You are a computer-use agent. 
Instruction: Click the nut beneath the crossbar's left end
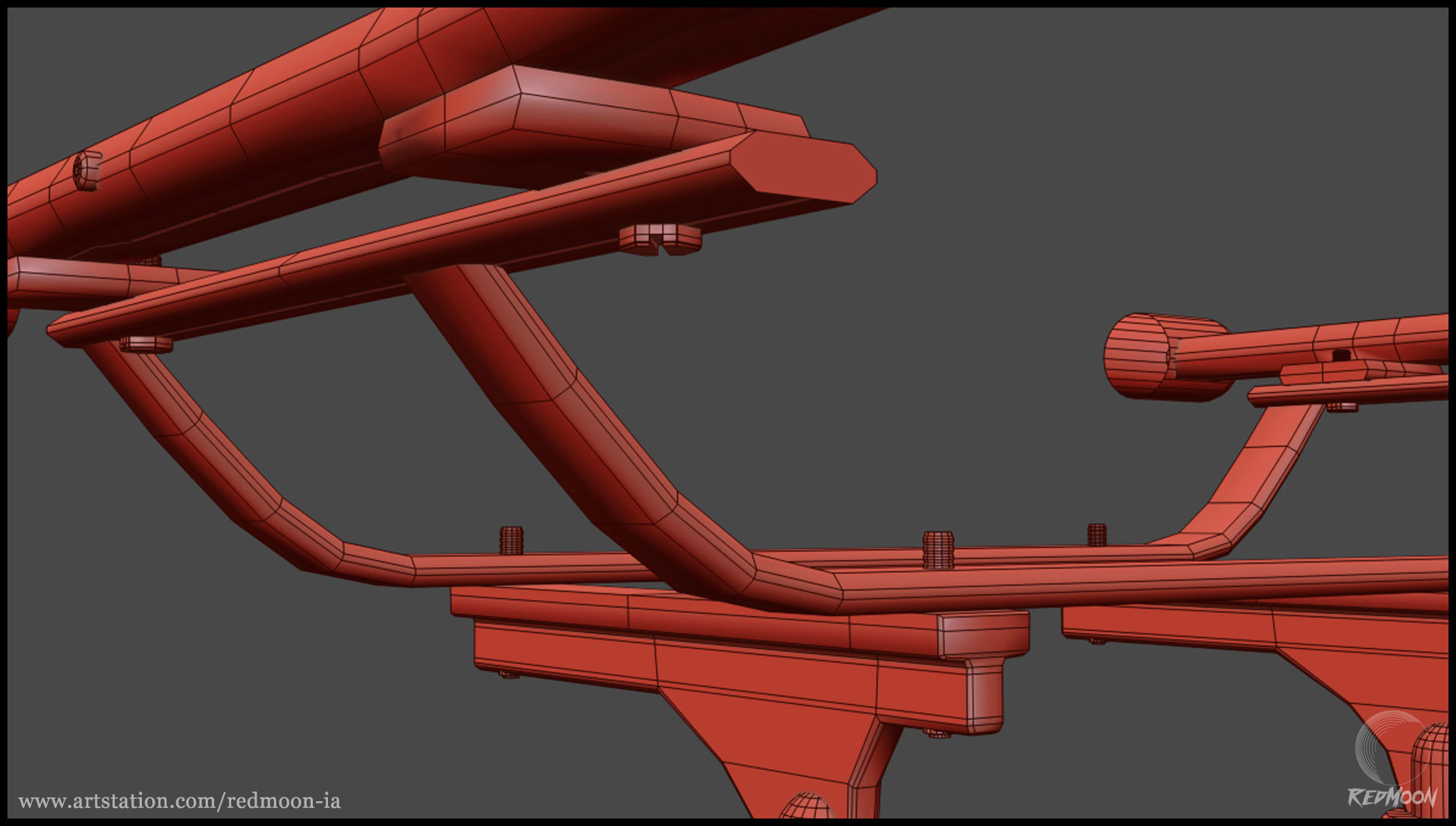point(146,345)
